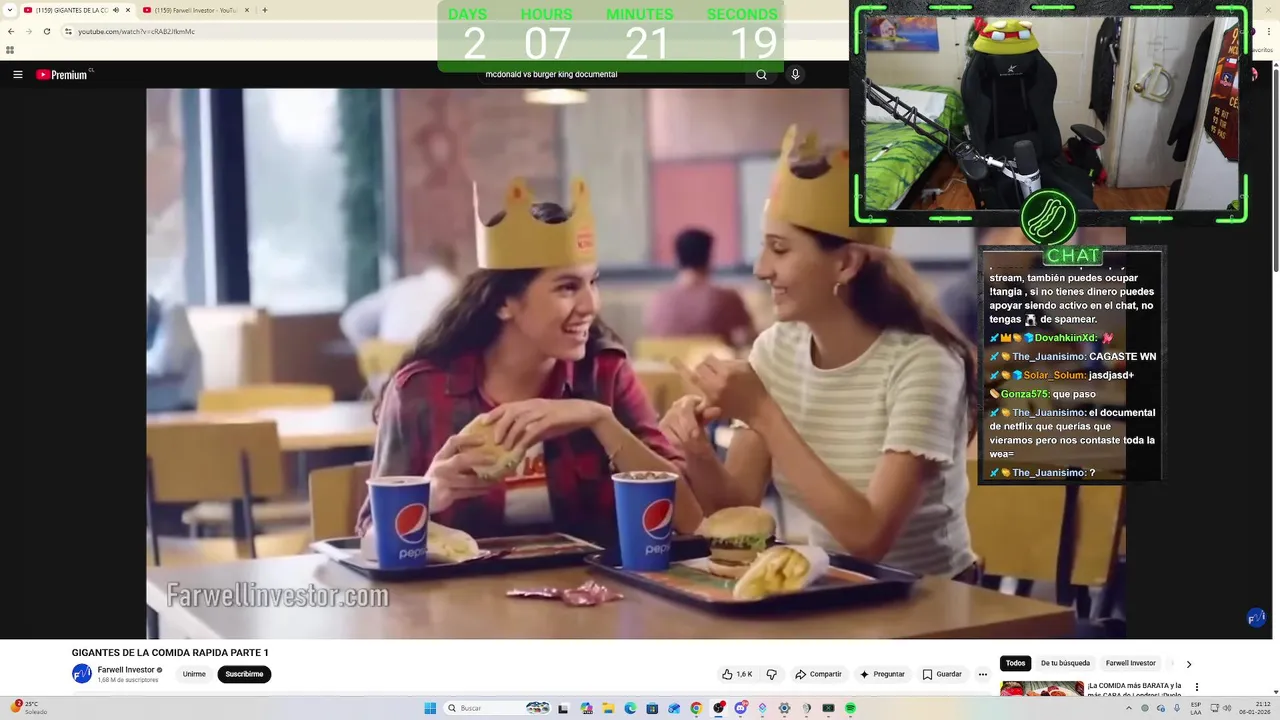Open the Farwell Investor channel name link

[x=126, y=670]
